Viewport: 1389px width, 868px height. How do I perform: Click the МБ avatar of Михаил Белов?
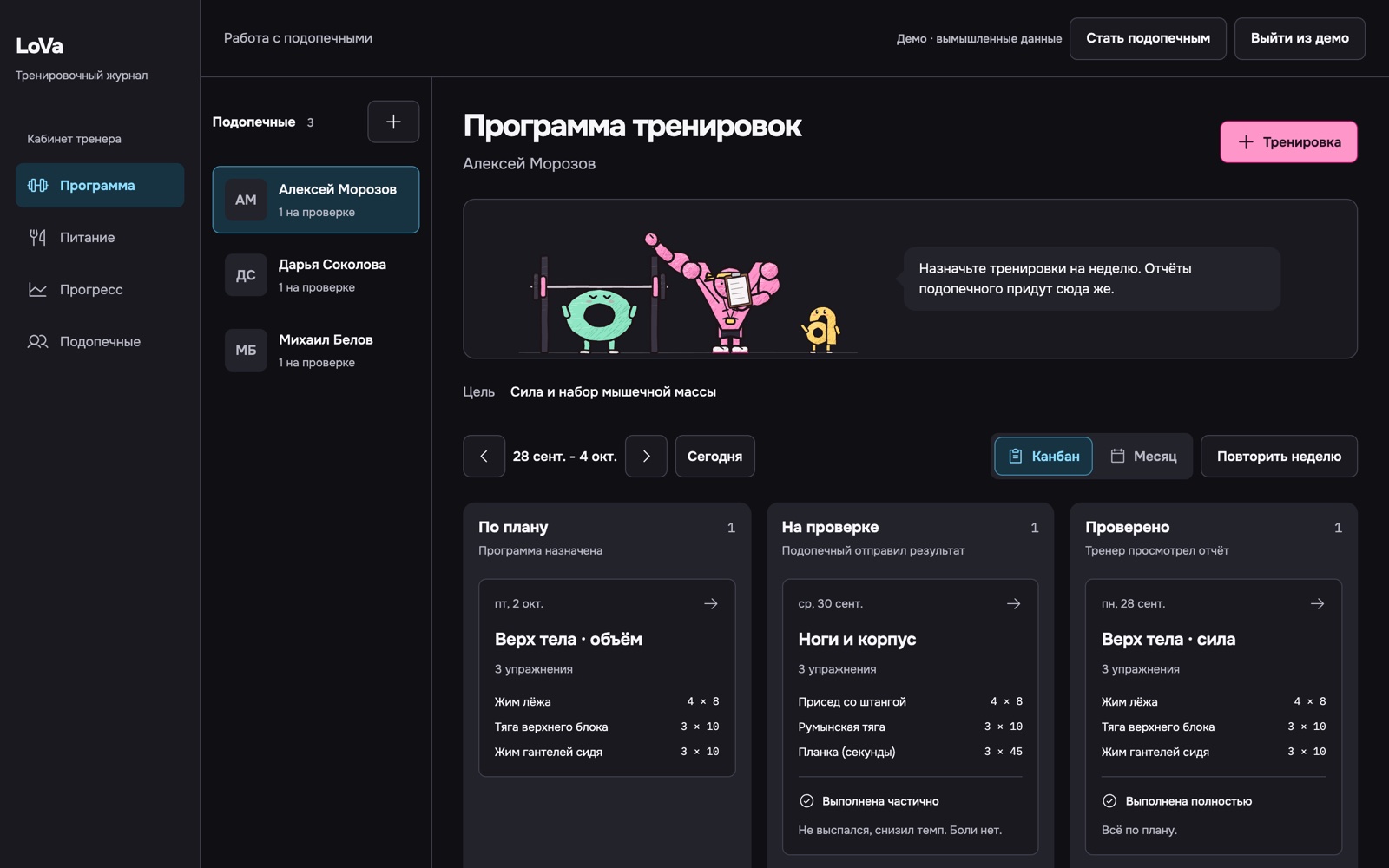point(246,350)
